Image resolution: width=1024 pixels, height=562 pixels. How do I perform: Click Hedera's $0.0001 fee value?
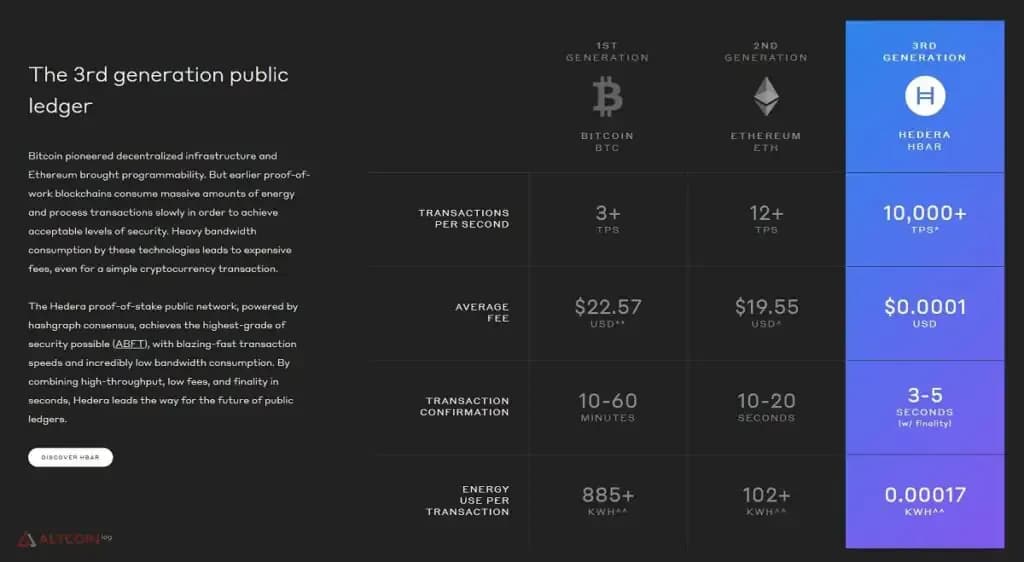tap(925, 313)
